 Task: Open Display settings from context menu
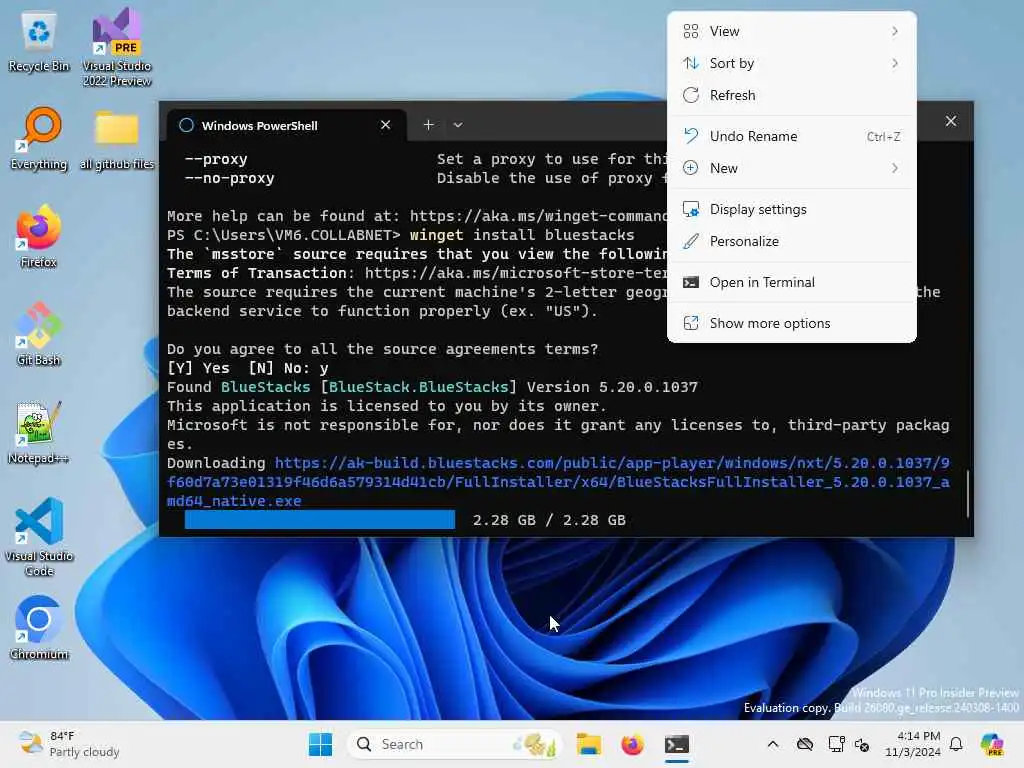click(x=792, y=210)
